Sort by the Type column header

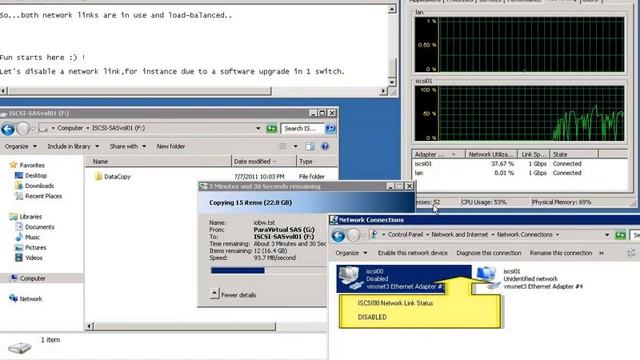coord(317,161)
